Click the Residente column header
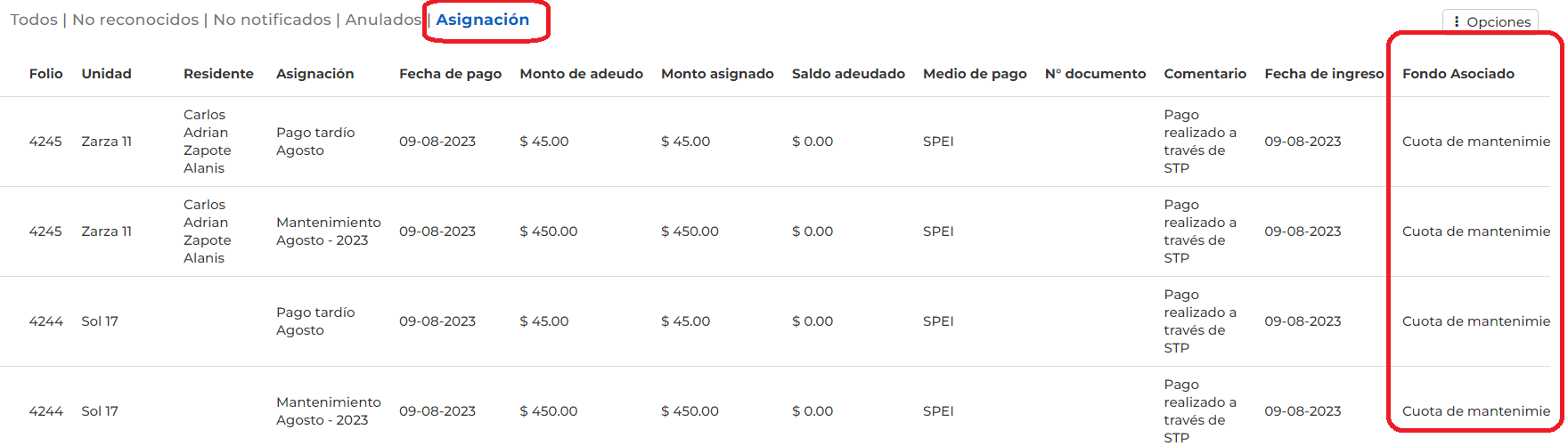 pos(218,74)
